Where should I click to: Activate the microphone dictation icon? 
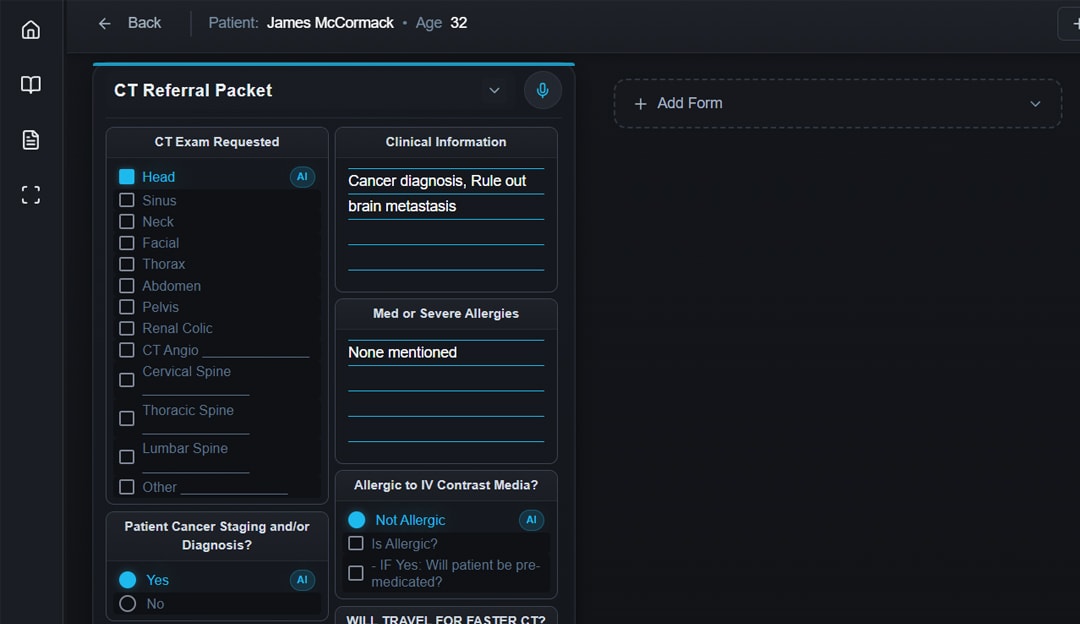[x=542, y=90]
